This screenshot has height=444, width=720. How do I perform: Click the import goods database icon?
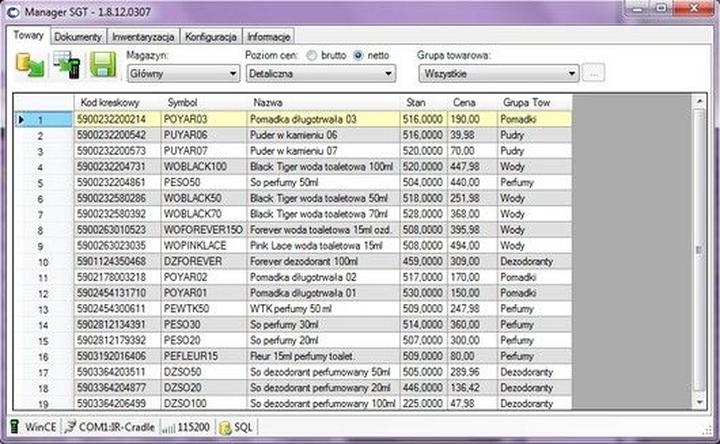click(29, 65)
